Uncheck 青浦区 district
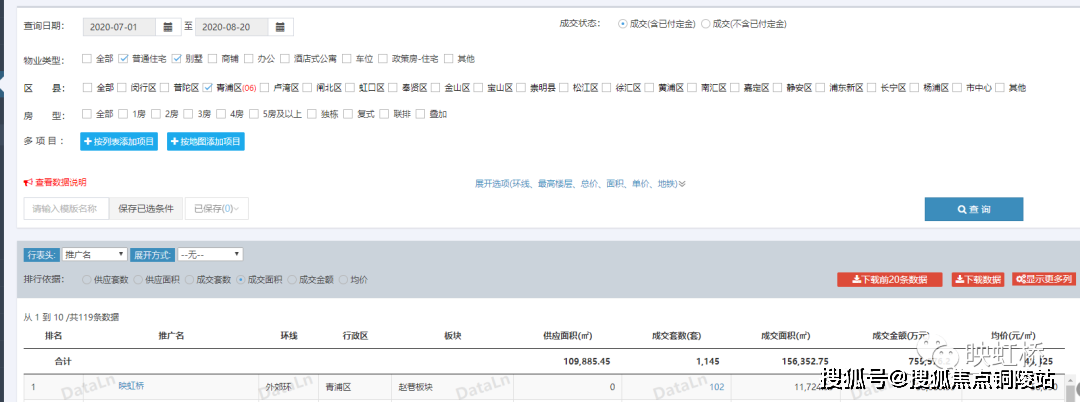 207,87
